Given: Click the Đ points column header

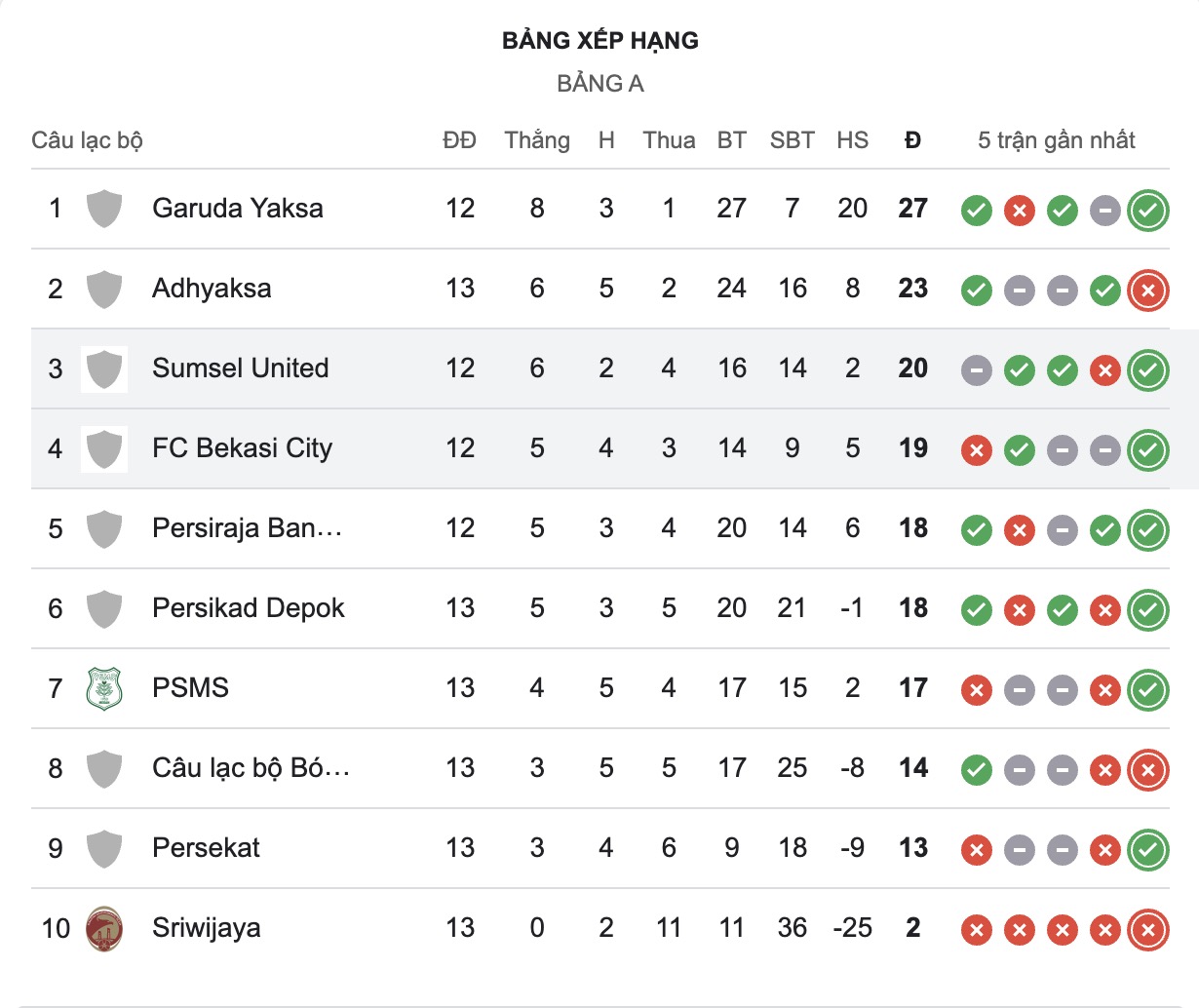Looking at the screenshot, I should point(912,139).
